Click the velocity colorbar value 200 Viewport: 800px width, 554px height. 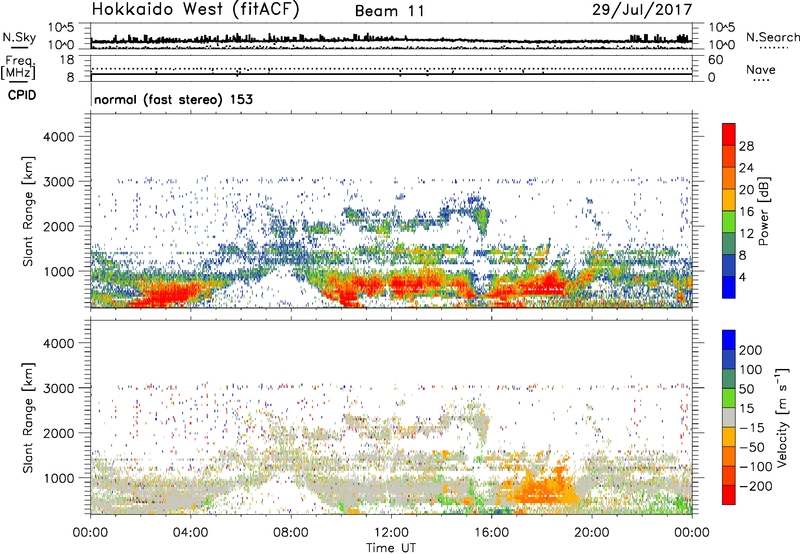click(751, 350)
